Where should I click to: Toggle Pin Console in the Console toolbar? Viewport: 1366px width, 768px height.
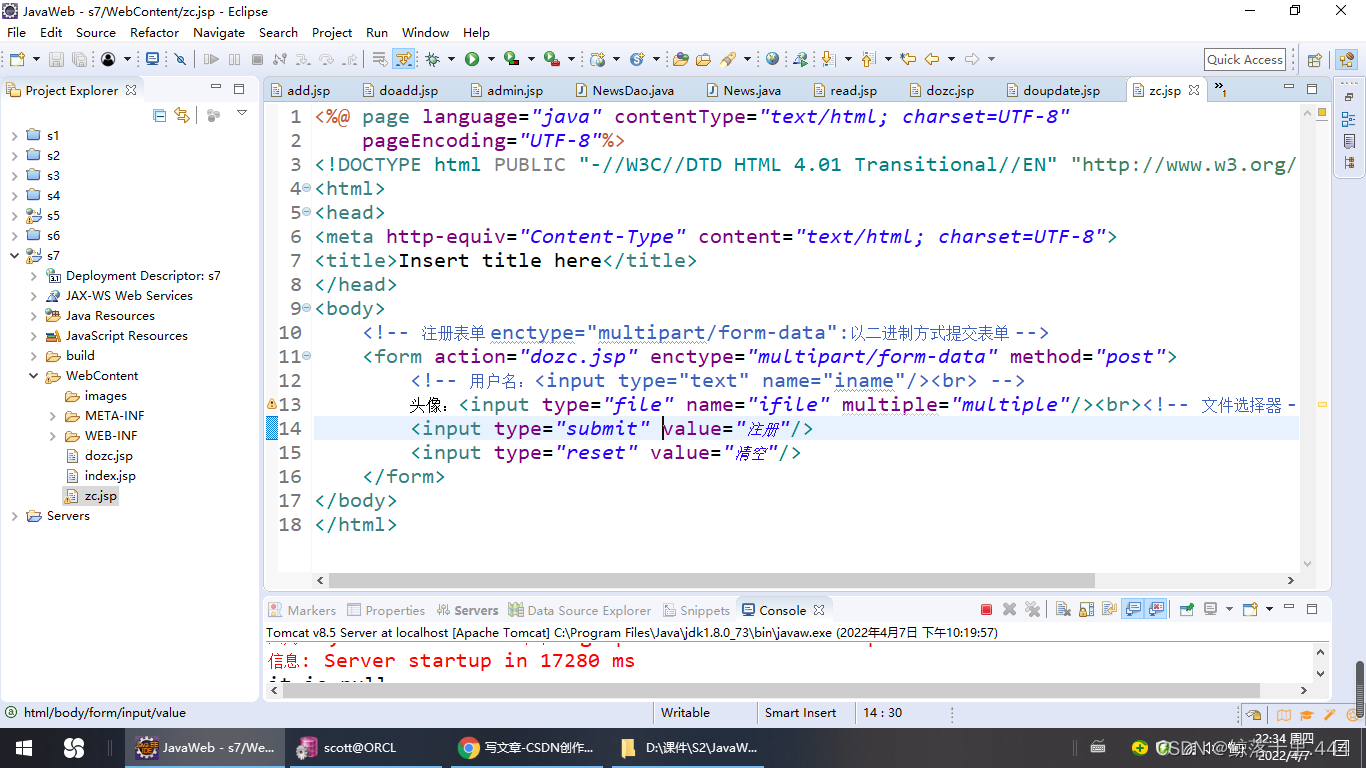(x=1185, y=609)
